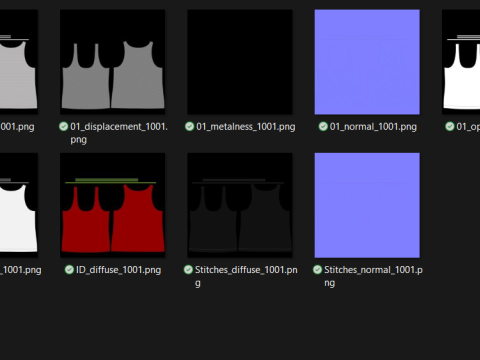This screenshot has width=480, height=360.
Task: Click sync status icon beside 01_normal_1001.png
Action: pyautogui.click(x=323, y=126)
